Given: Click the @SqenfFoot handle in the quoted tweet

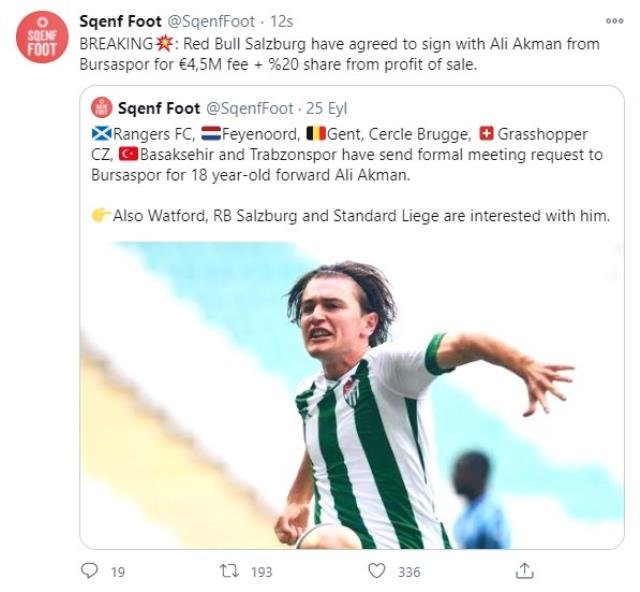Looking at the screenshot, I should [249, 108].
